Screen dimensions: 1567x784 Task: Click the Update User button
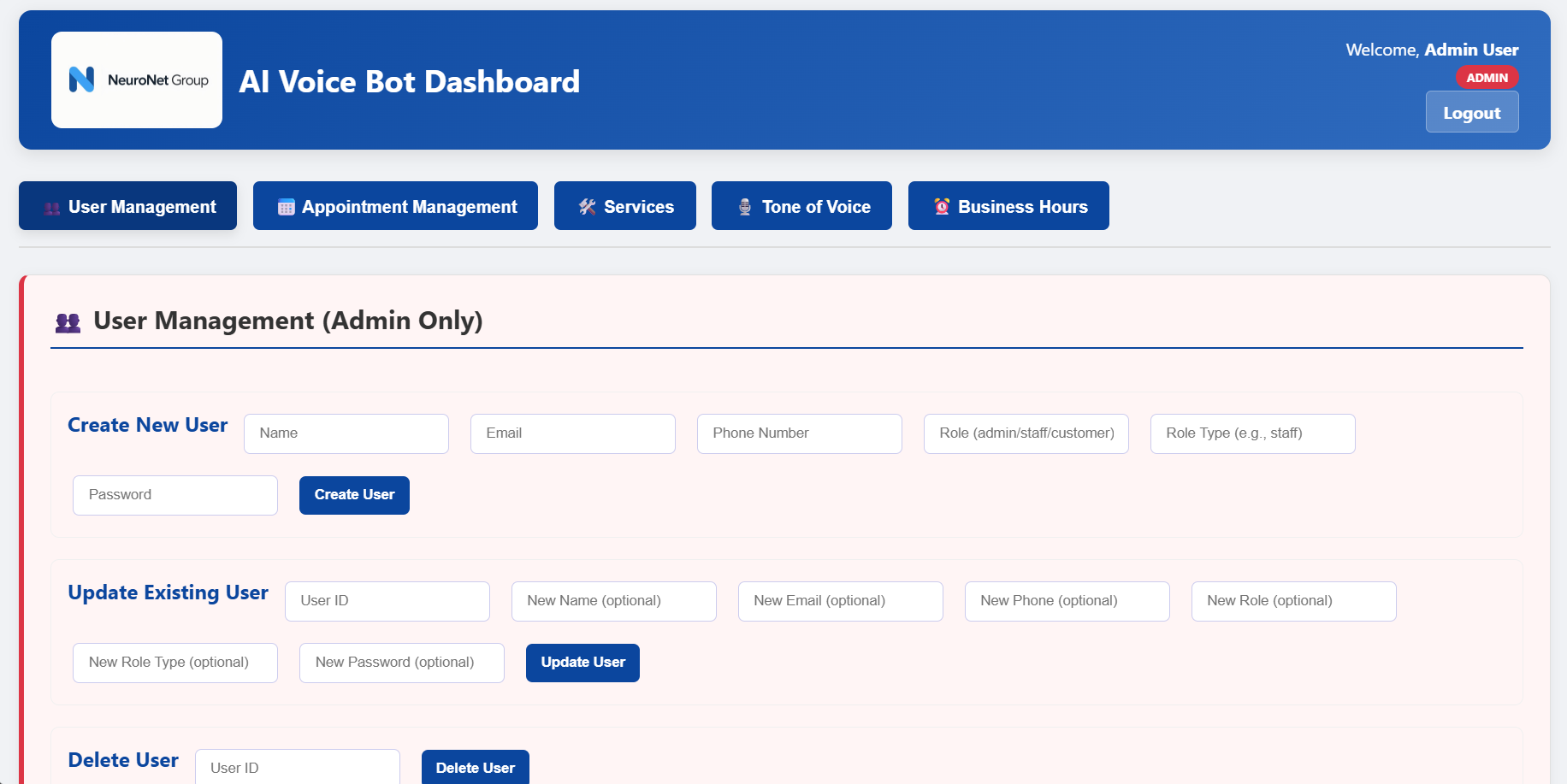pyautogui.click(x=582, y=663)
